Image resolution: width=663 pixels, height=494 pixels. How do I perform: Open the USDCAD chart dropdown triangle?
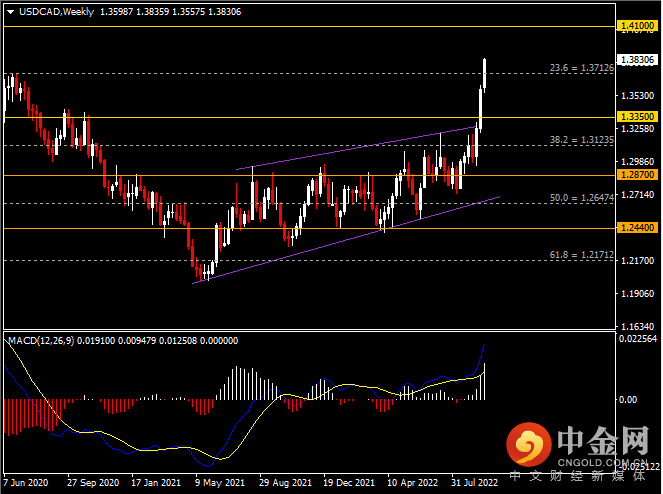pyautogui.click(x=11, y=12)
